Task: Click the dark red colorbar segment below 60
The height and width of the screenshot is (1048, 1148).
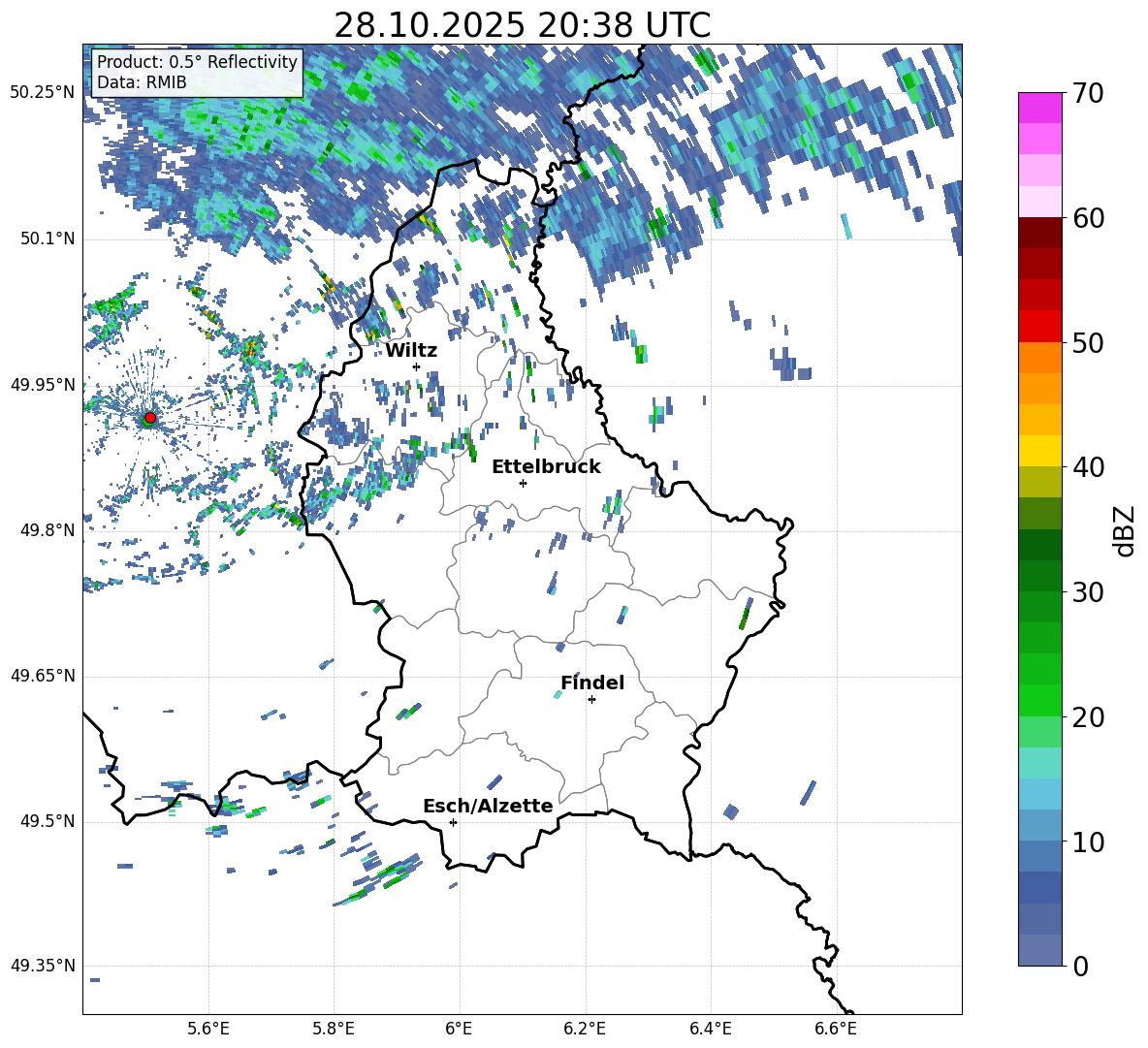Action: (1040, 233)
